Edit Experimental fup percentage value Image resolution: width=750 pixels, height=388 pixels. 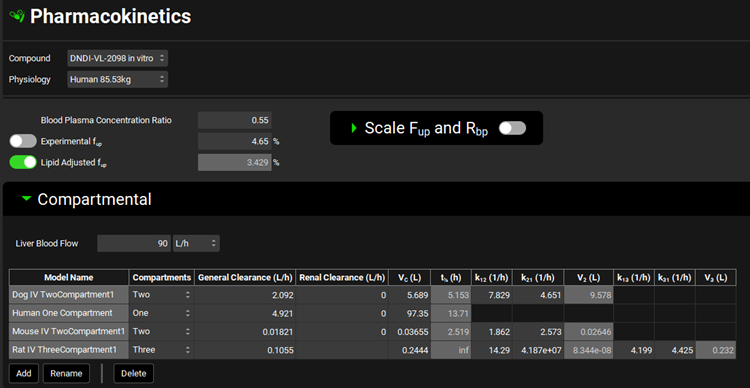[x=235, y=141]
